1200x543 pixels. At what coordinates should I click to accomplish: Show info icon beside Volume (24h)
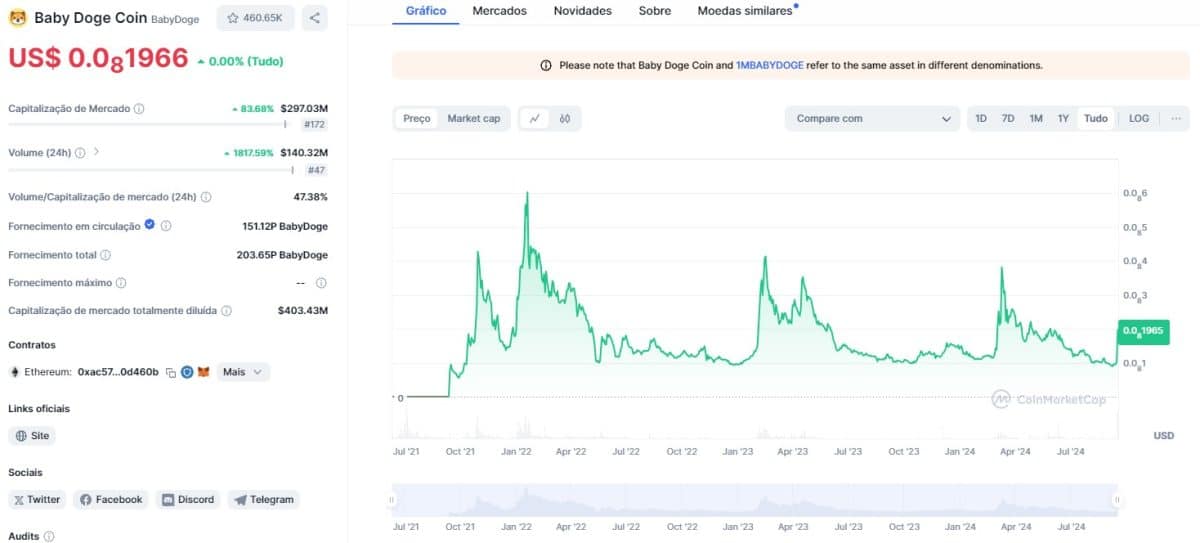point(80,153)
